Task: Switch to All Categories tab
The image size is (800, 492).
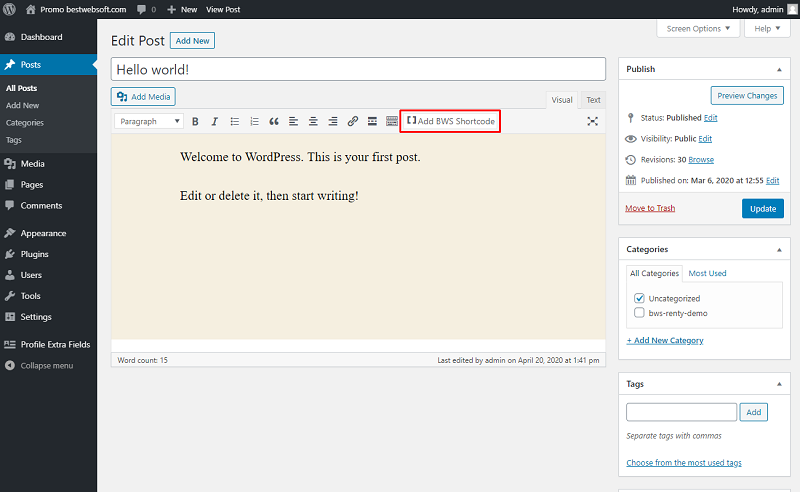Action: (654, 273)
